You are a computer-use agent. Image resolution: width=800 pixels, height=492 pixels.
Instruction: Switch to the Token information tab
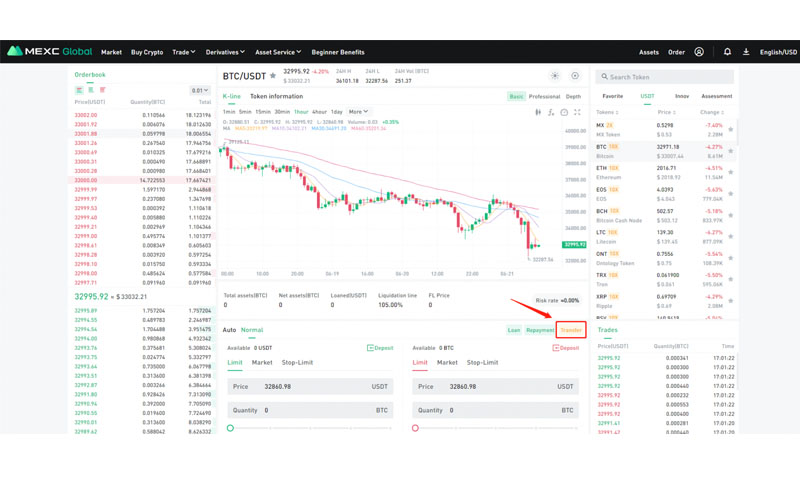(x=277, y=96)
